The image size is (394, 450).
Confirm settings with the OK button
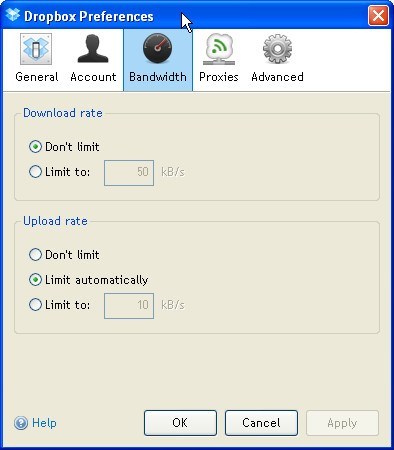pos(180,423)
